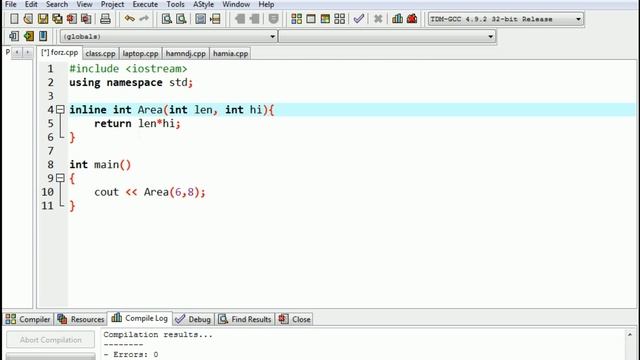640x360 pixels.
Task: Switch to the laptop.cpp tab
Action: 140,53
